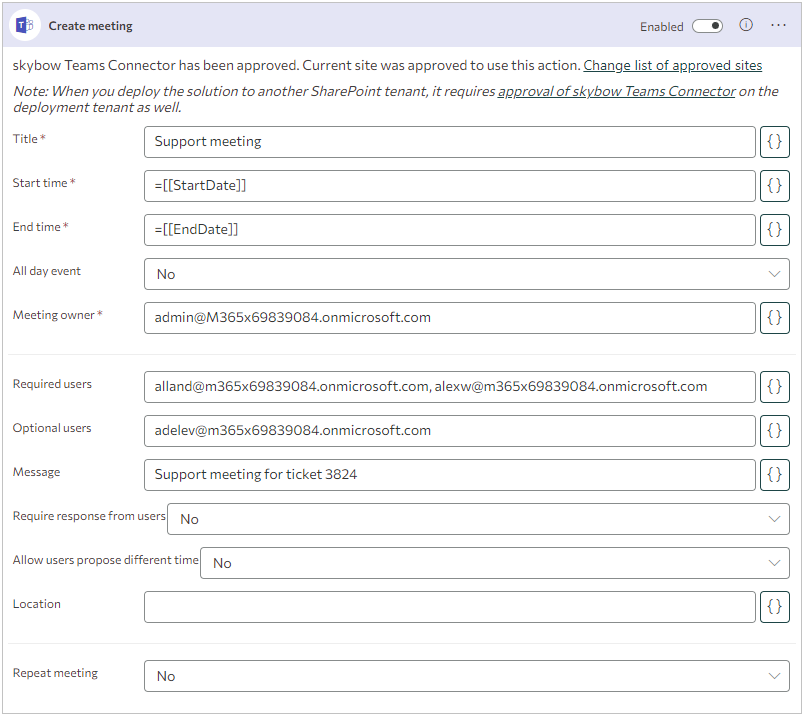This screenshot has height=716, width=804.
Task: Expand the Repeat meeting dropdown
Action: pos(467,676)
